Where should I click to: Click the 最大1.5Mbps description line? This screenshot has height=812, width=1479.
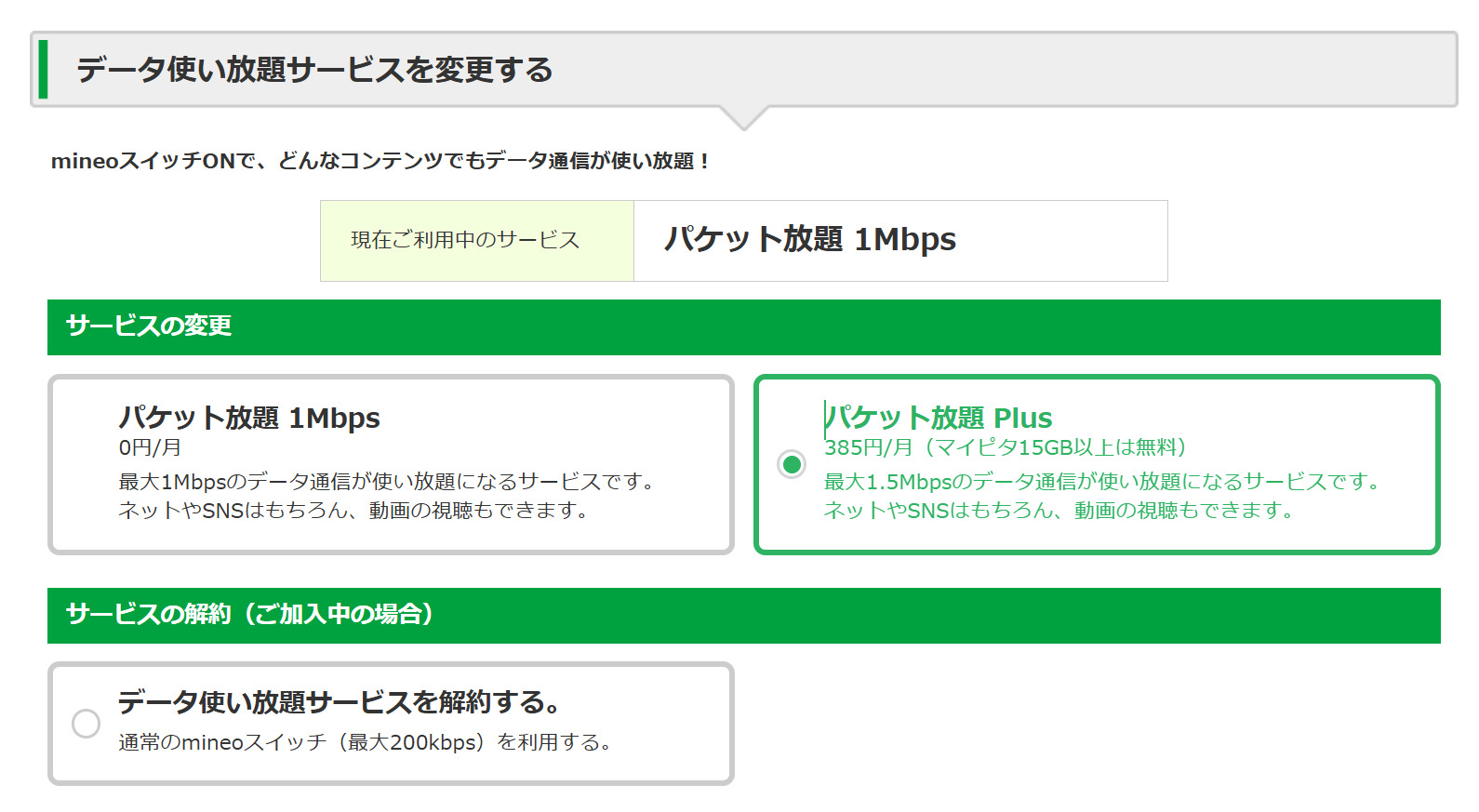1101,482
